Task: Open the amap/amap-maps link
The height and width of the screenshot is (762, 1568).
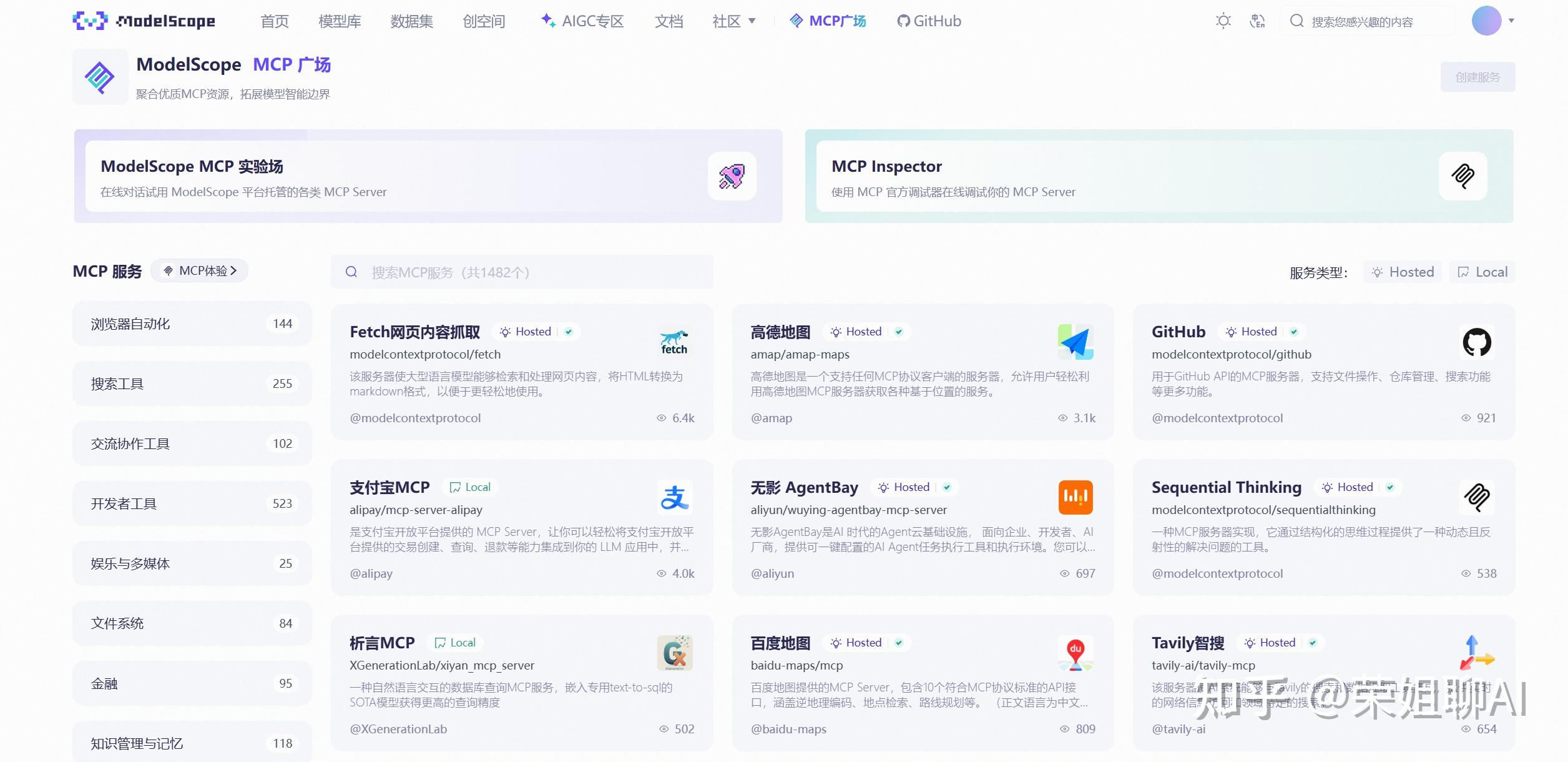Action: point(800,354)
